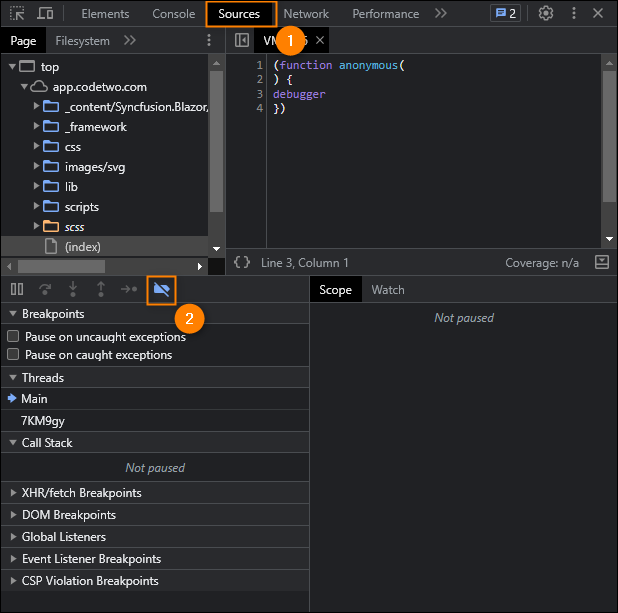This screenshot has width=618, height=613.
Task: Switch to the Filesystem navigator tab
Action: pos(82,41)
